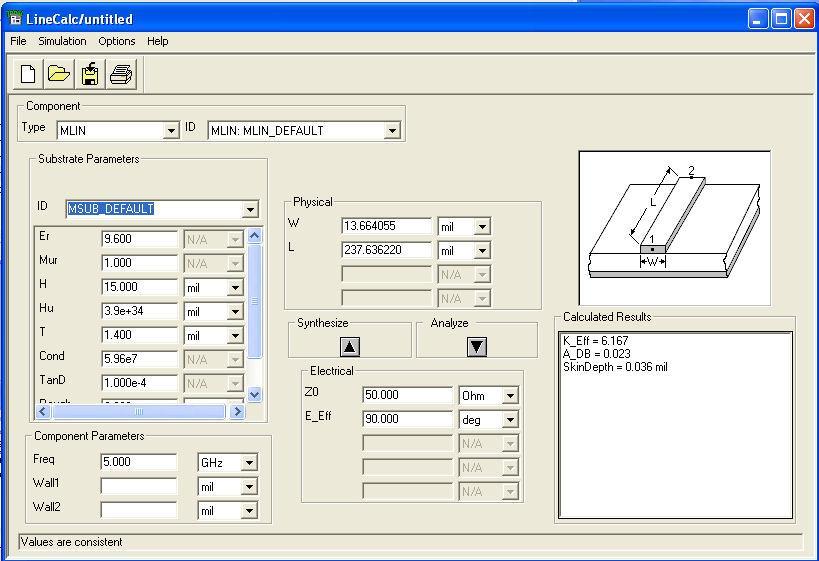This screenshot has width=819, height=561.
Task: Click the SkinDepth = 0.036 mil result line
Action: point(615,367)
